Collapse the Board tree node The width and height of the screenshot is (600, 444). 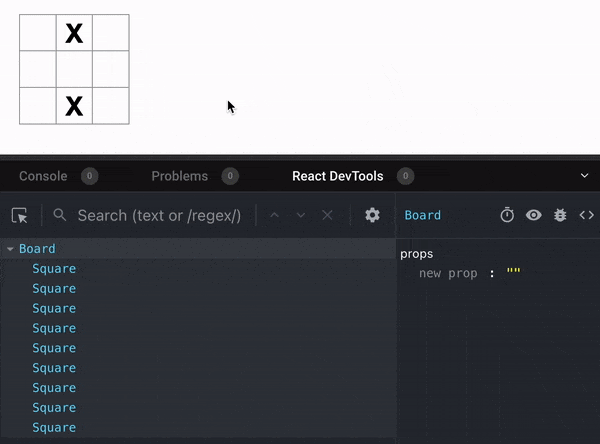10,249
